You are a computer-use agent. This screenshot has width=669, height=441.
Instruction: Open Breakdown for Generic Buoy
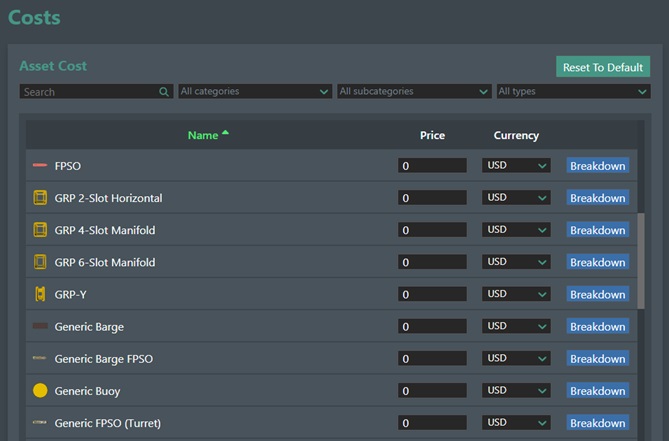598,391
